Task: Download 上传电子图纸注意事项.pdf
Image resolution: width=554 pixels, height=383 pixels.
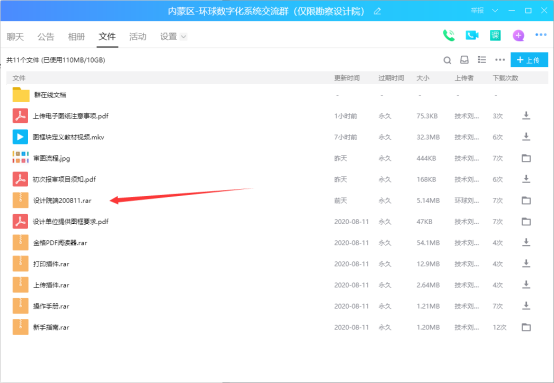Action: pos(526,116)
